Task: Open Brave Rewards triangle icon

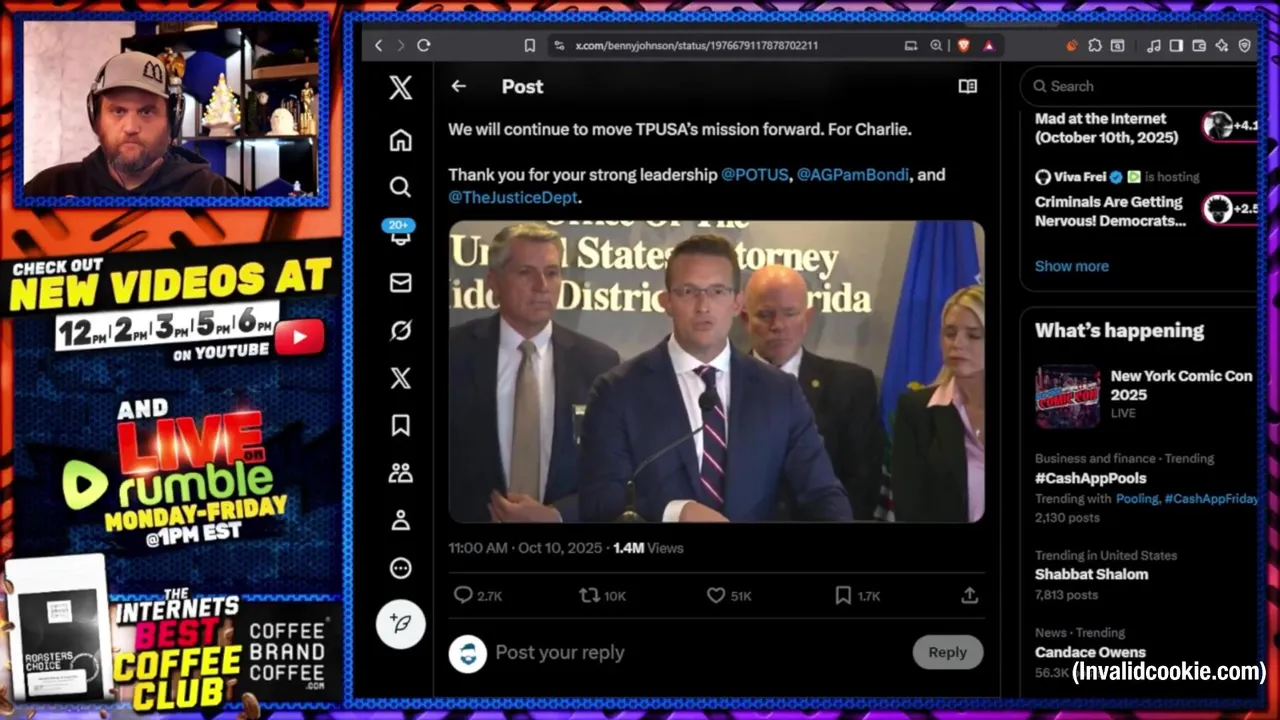Action: [x=988, y=45]
